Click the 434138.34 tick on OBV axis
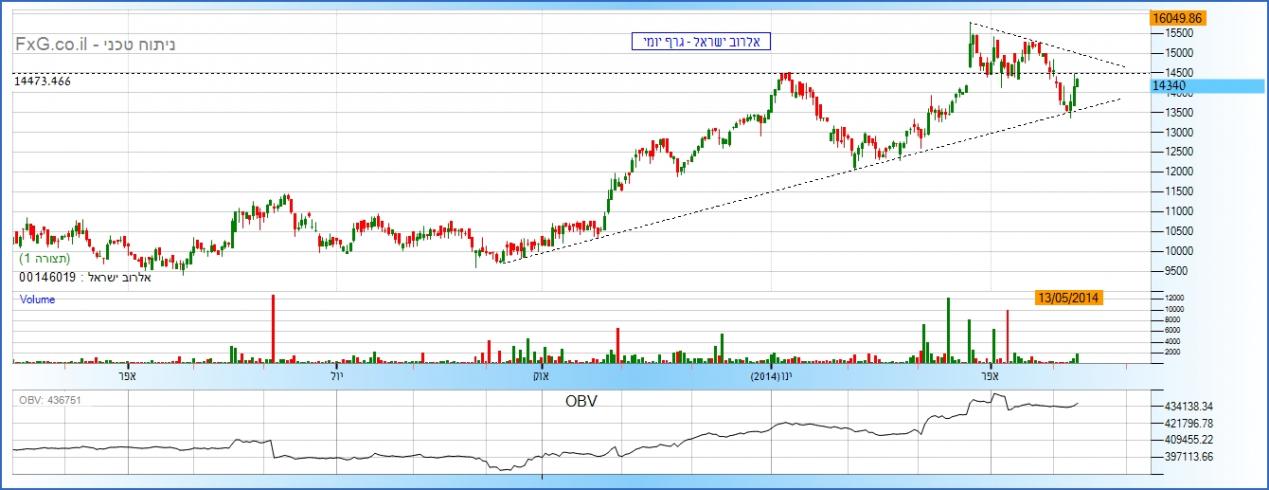This screenshot has height=490, width=1269. [1185, 407]
